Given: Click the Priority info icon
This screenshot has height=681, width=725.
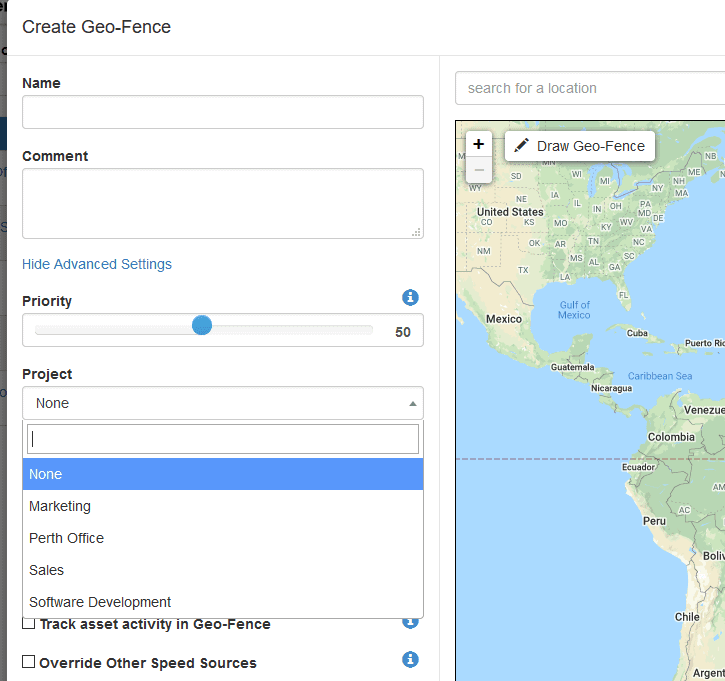Looking at the screenshot, I should (x=410, y=297).
